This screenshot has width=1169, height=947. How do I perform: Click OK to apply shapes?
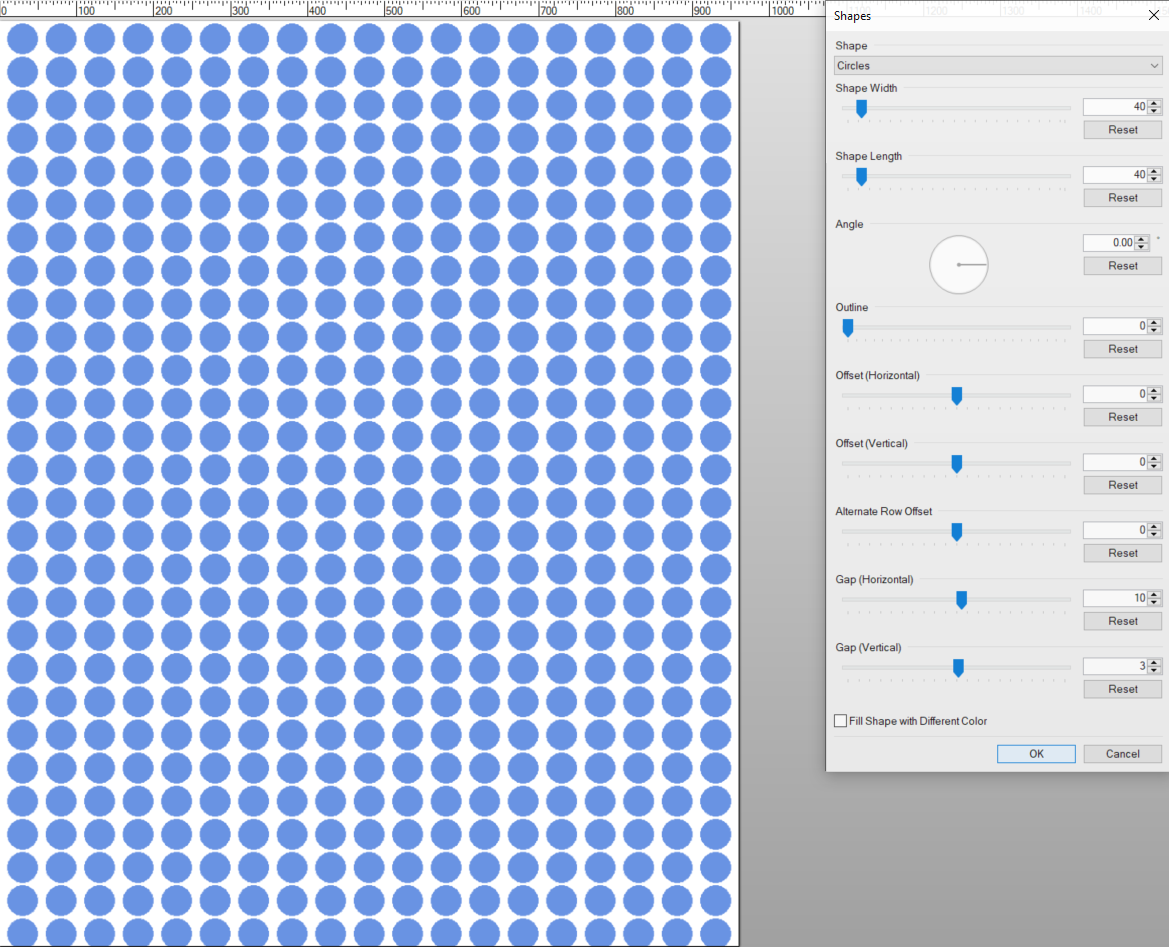(1036, 754)
